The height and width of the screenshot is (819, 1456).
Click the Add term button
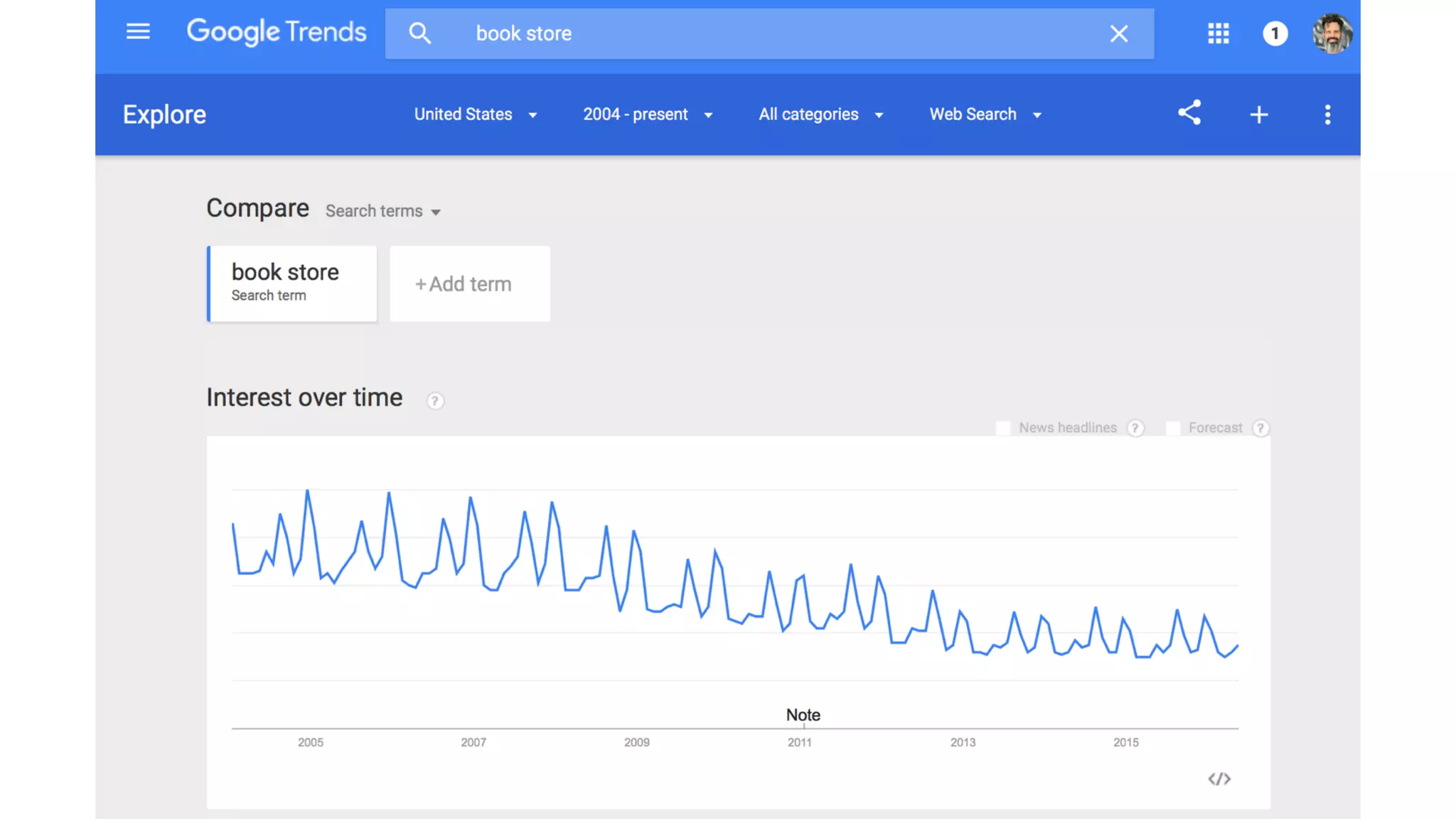click(469, 284)
